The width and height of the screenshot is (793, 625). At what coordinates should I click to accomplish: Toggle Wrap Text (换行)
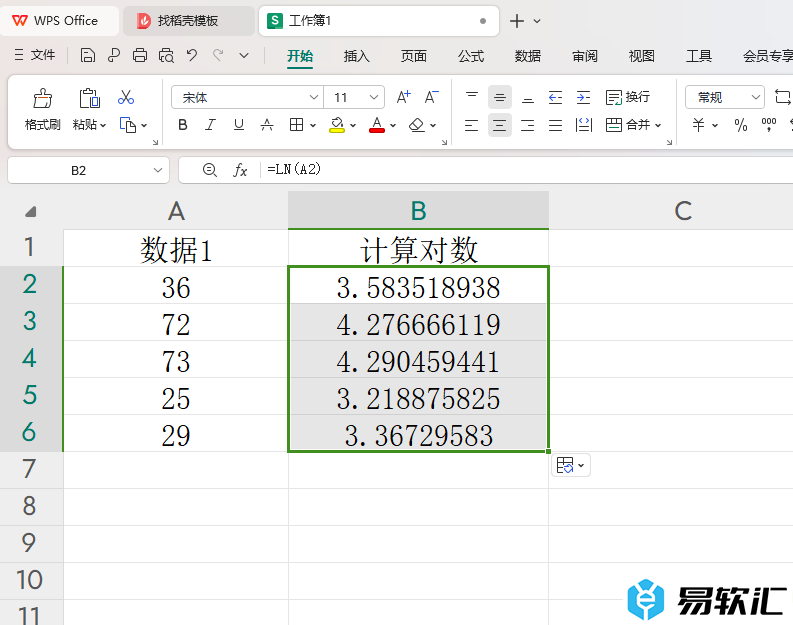point(628,97)
